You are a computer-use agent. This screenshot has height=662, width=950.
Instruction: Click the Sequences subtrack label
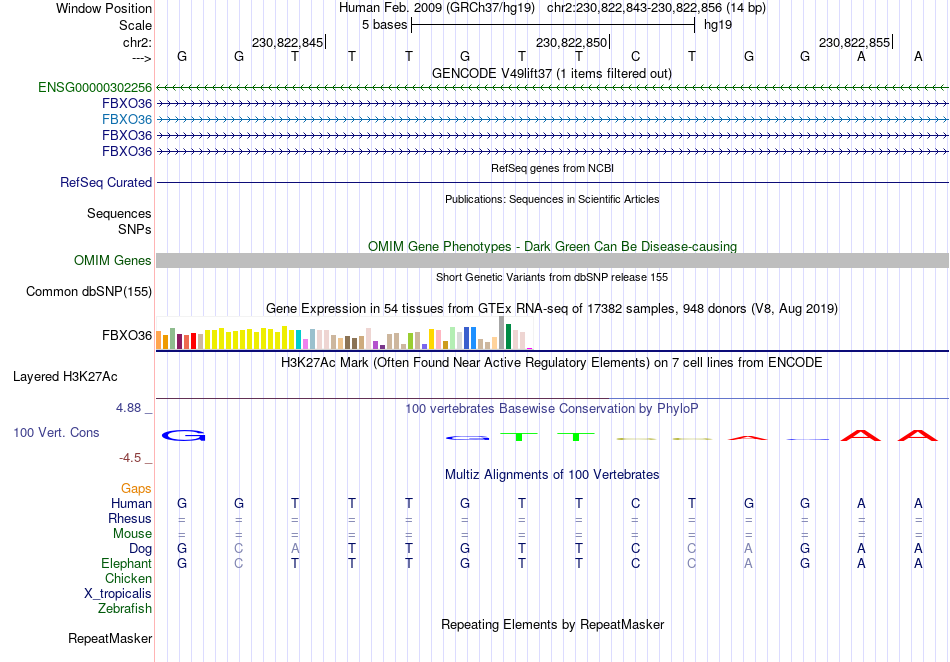click(119, 213)
